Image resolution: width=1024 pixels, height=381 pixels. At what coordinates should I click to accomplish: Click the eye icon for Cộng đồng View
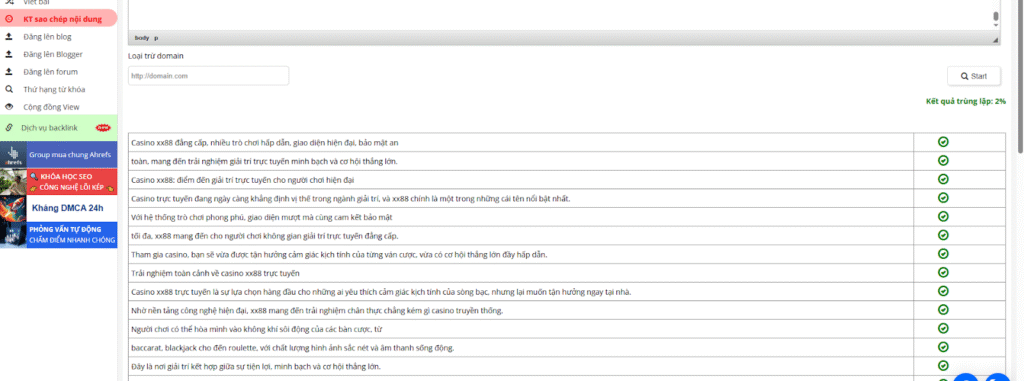click(x=9, y=107)
